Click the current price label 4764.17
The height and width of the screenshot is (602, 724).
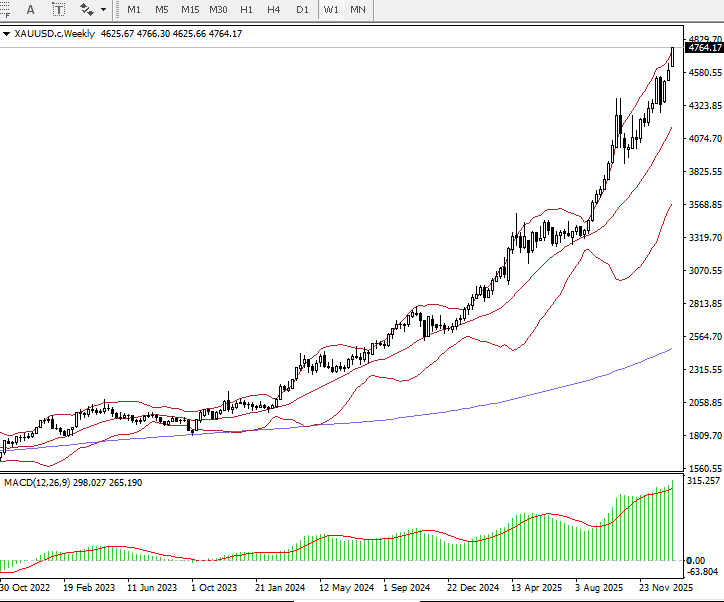(704, 48)
